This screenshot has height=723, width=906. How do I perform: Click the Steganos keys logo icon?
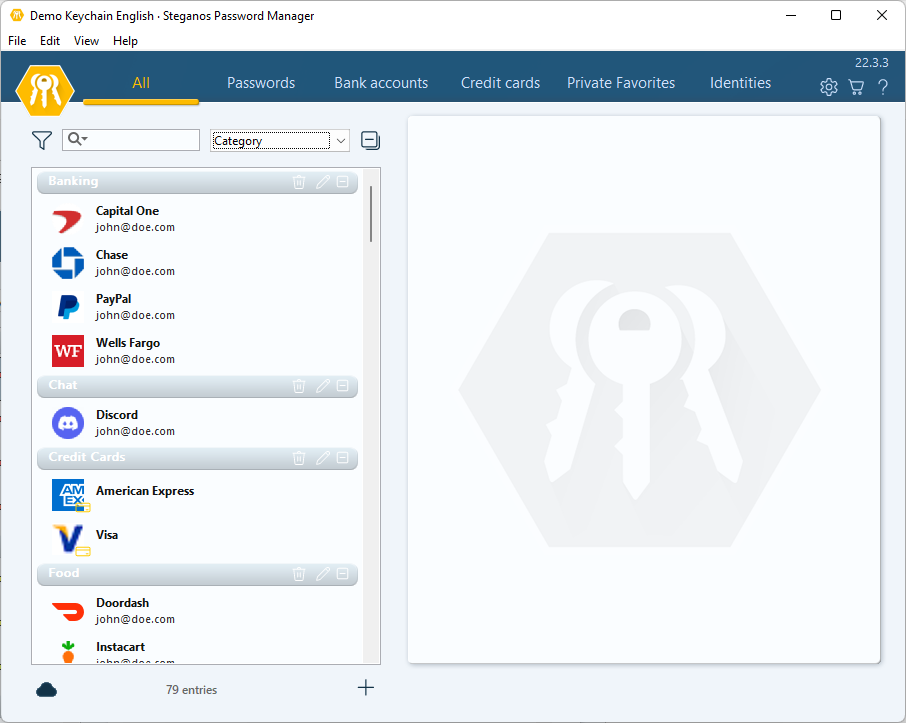44,90
